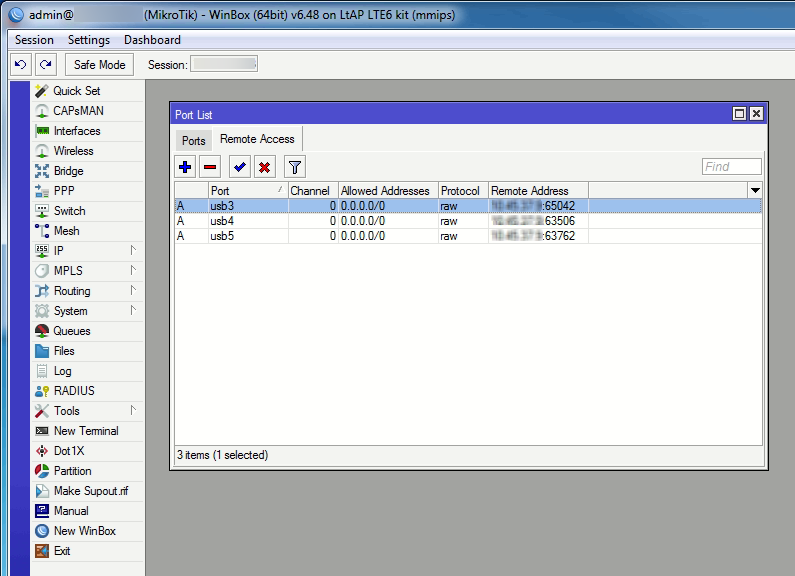Click remote address ending 63506
This screenshot has height=576, width=795.
tap(533, 221)
